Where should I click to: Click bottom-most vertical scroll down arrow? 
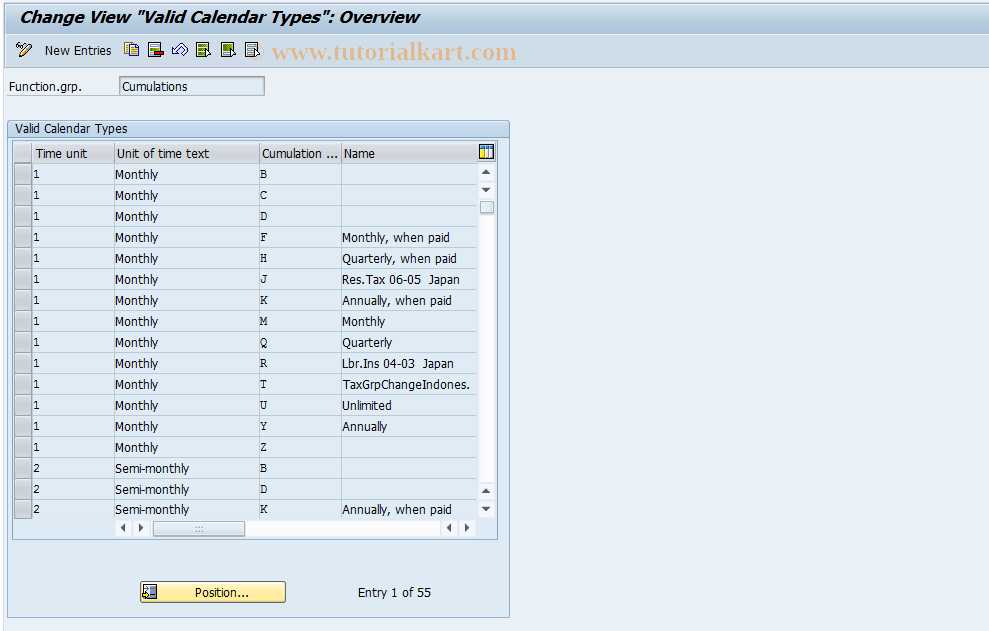point(486,509)
